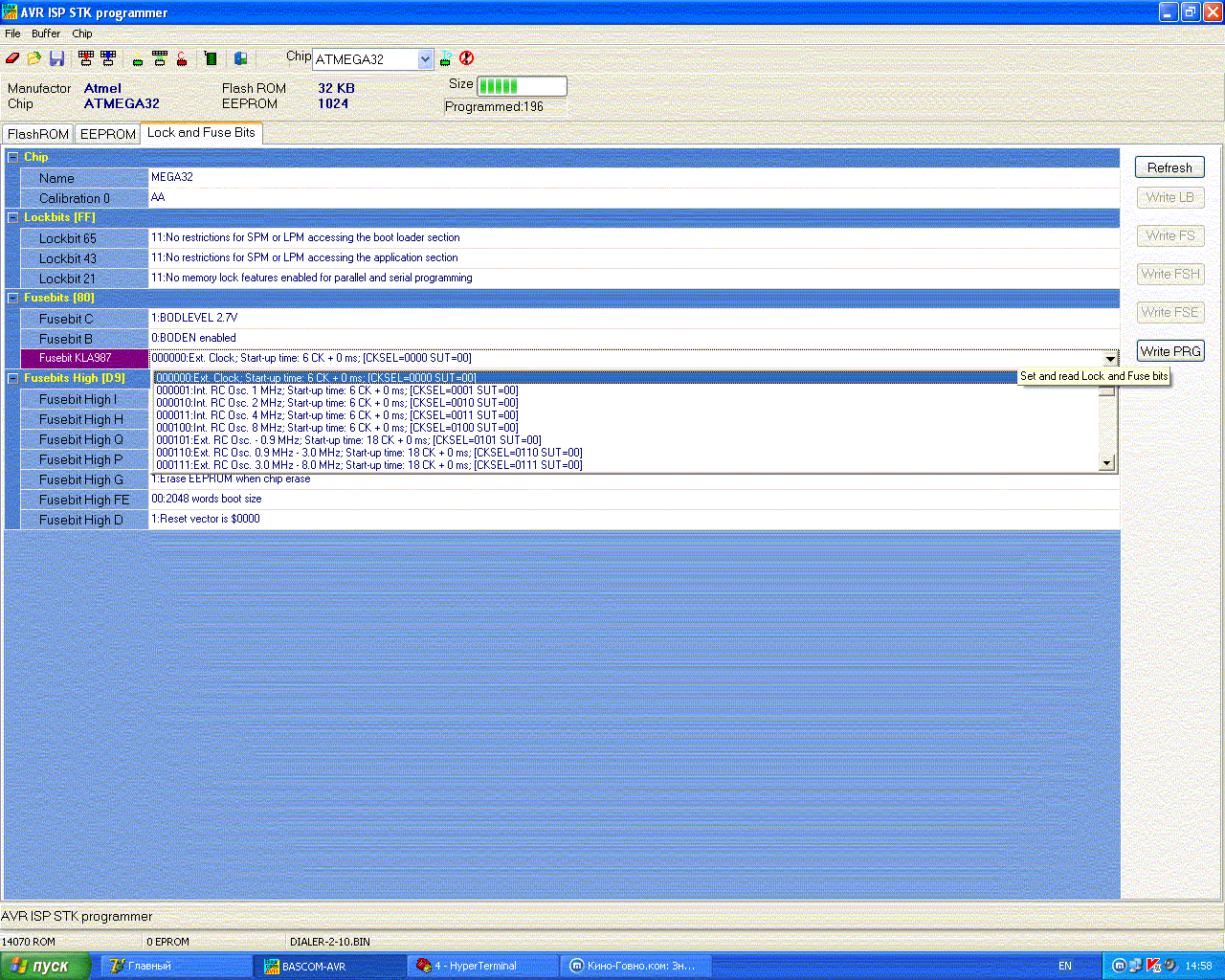Click the red chip icon in toolbar
This screenshot has height=980, width=1225.
[182, 58]
